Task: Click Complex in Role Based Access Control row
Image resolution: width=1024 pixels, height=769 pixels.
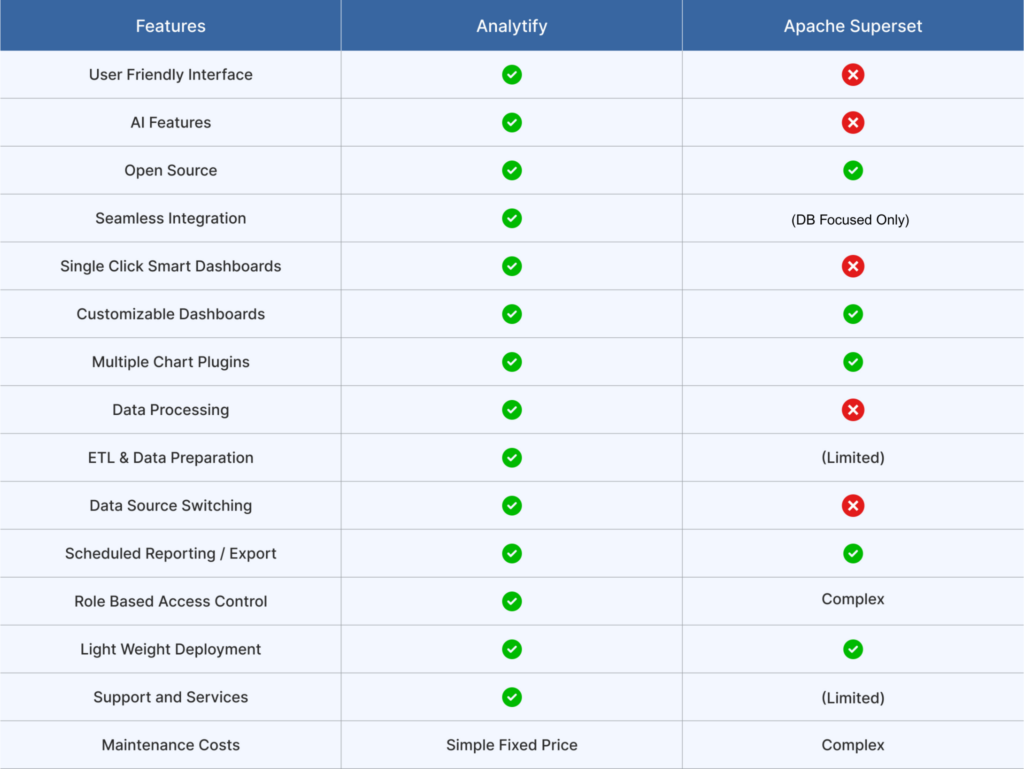Action: click(x=852, y=599)
